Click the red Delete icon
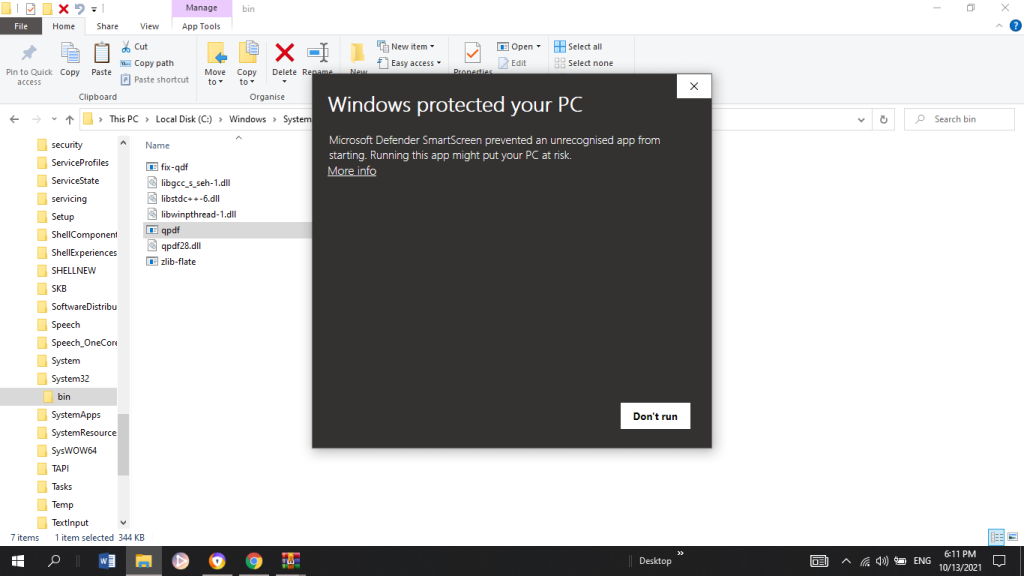 [x=285, y=53]
